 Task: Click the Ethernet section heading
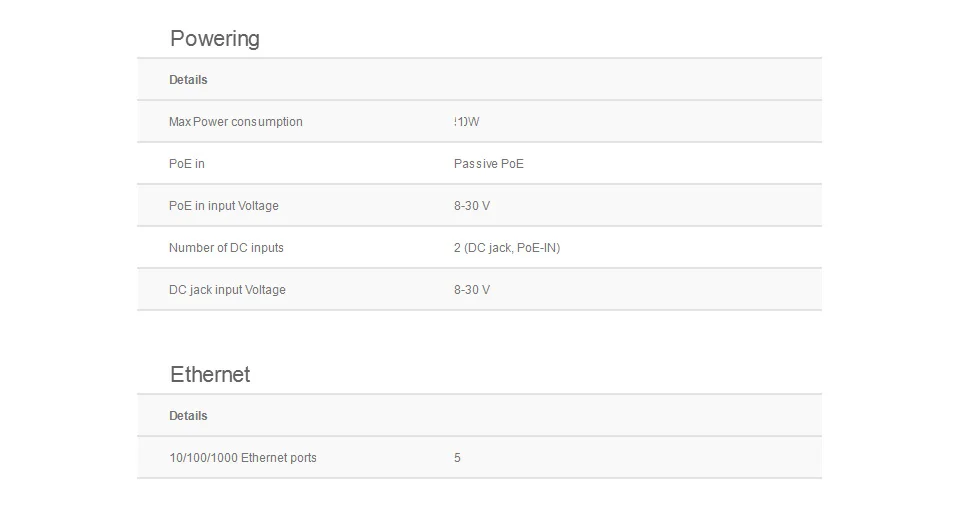210,375
